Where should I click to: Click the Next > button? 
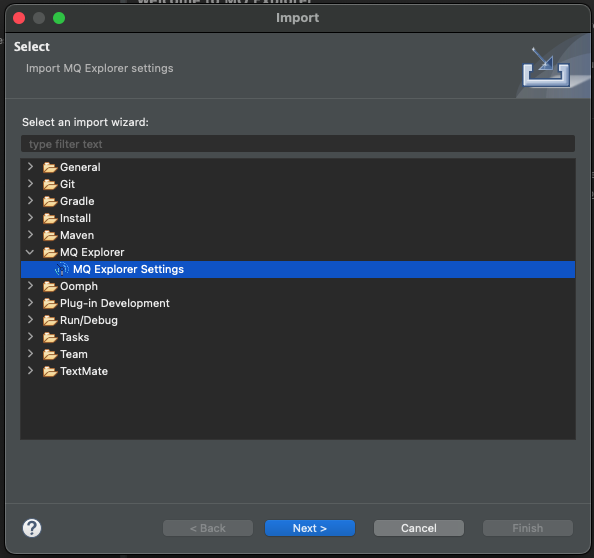click(x=310, y=528)
